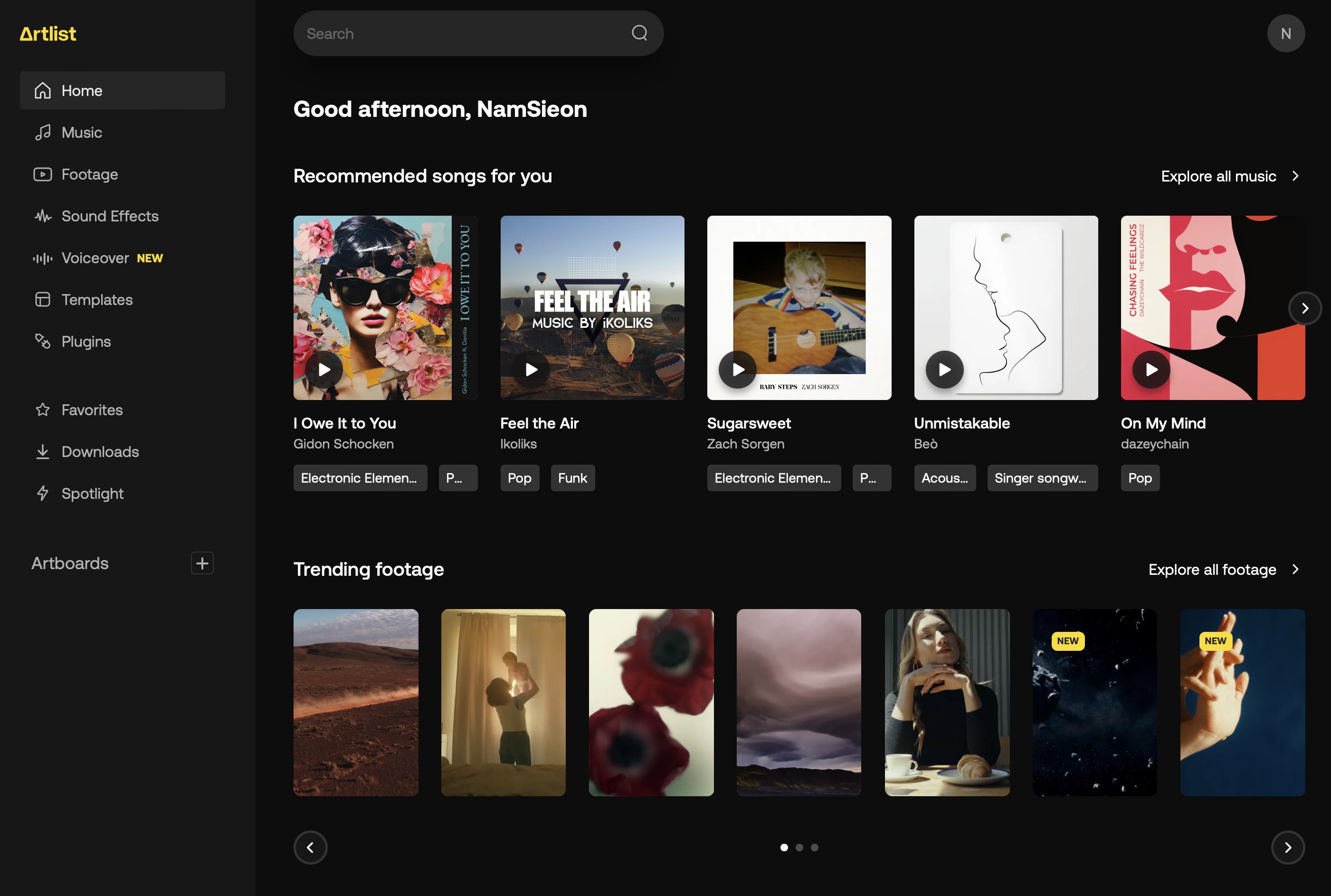Play On My Mind by dazeychain

[x=1151, y=370]
